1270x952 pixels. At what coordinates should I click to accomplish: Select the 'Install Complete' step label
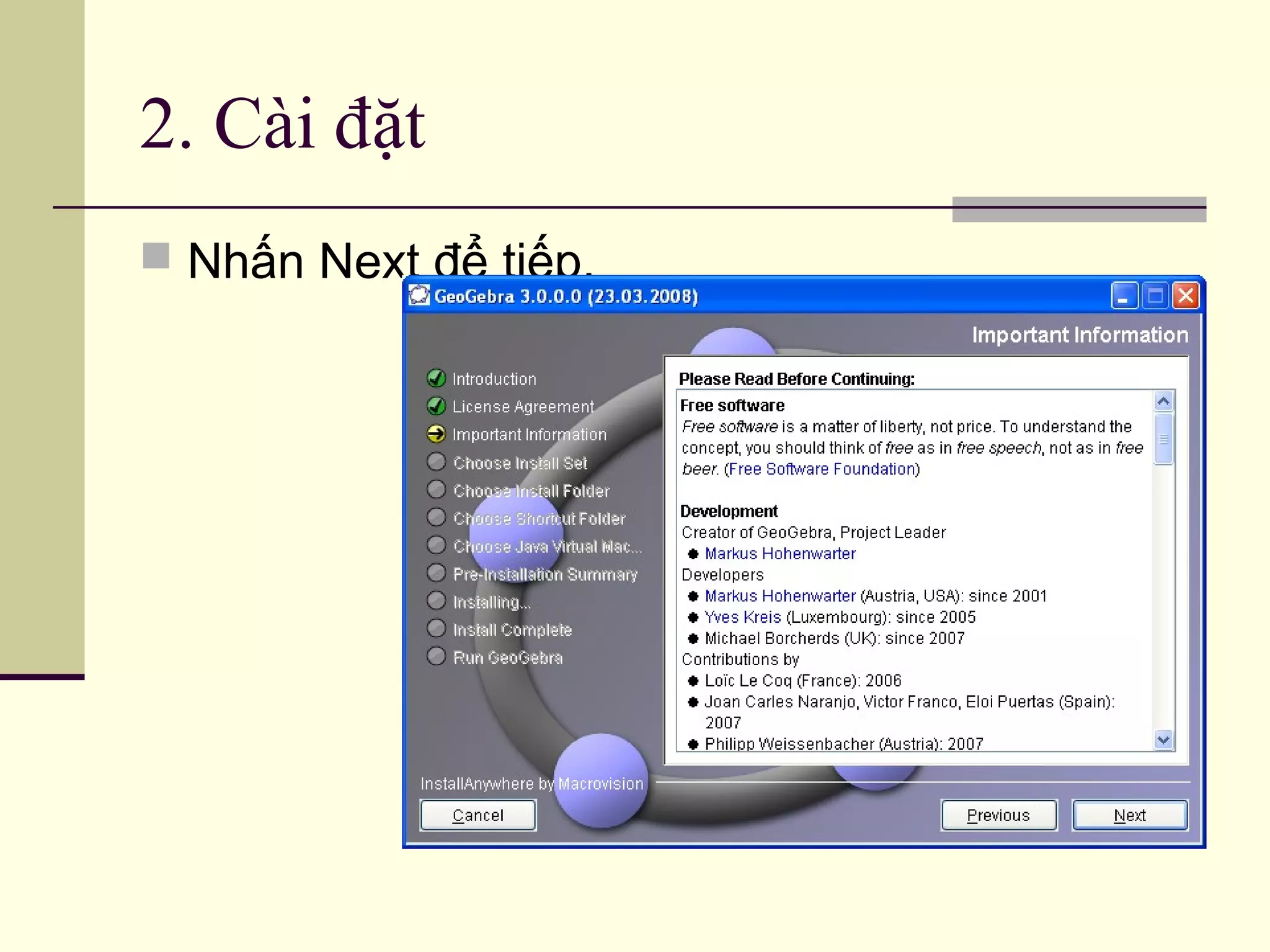512,630
